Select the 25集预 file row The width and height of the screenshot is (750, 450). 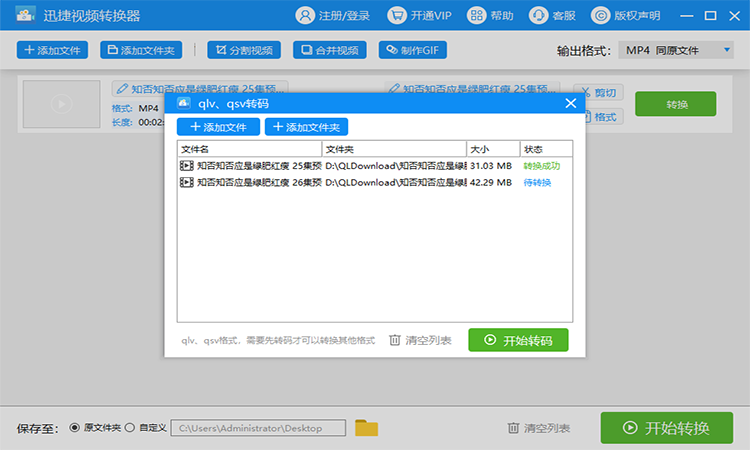(375, 166)
